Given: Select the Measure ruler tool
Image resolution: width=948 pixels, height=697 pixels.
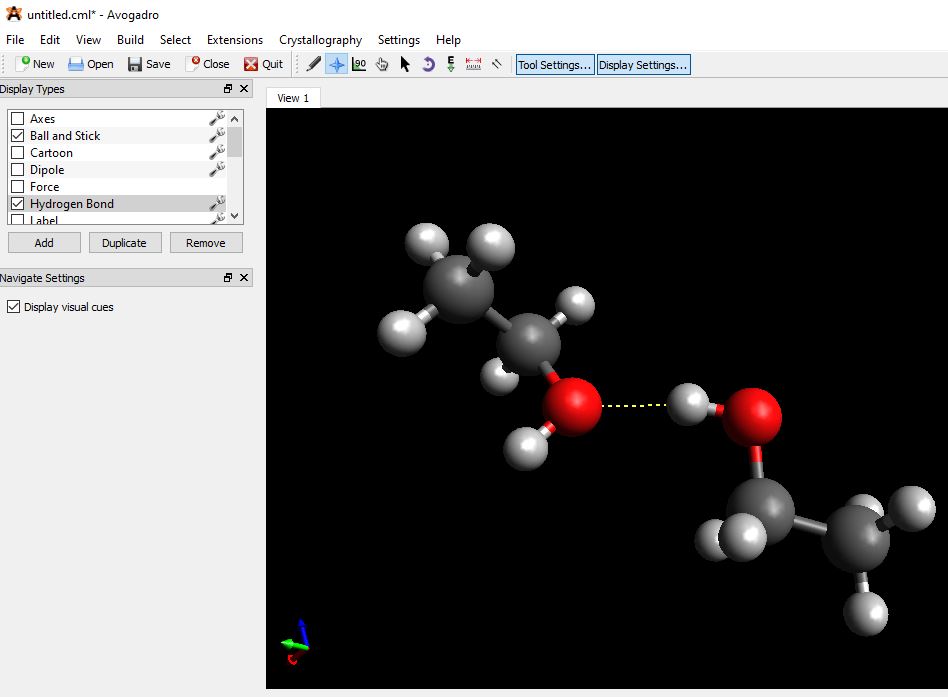Looking at the screenshot, I should pyautogui.click(x=474, y=64).
